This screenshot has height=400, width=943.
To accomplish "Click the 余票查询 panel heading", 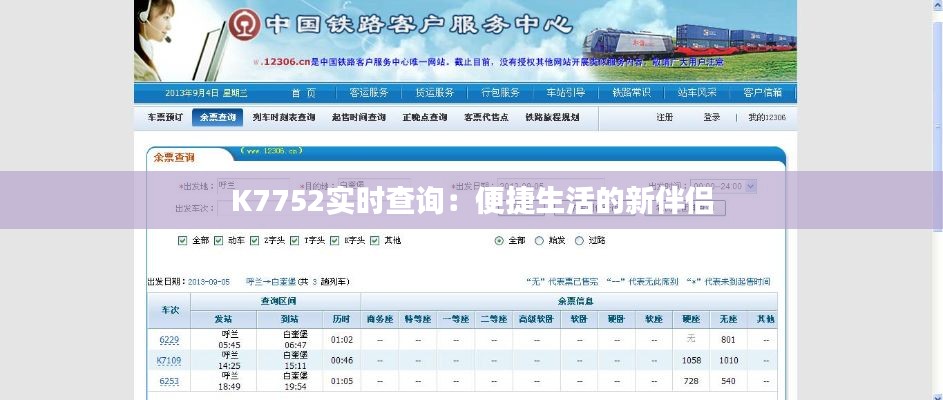I will click(174, 158).
